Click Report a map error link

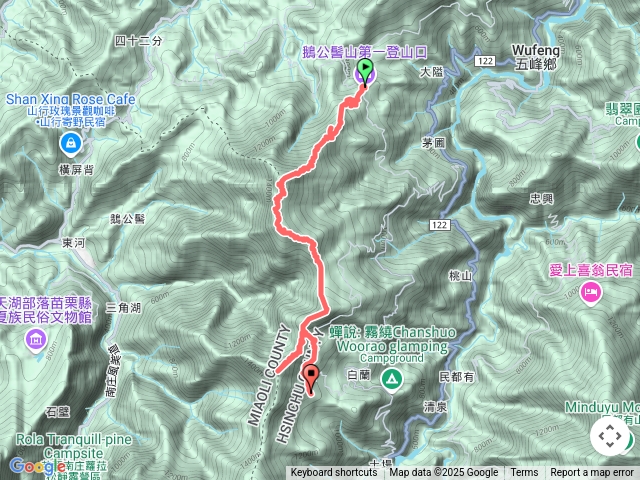591,473
